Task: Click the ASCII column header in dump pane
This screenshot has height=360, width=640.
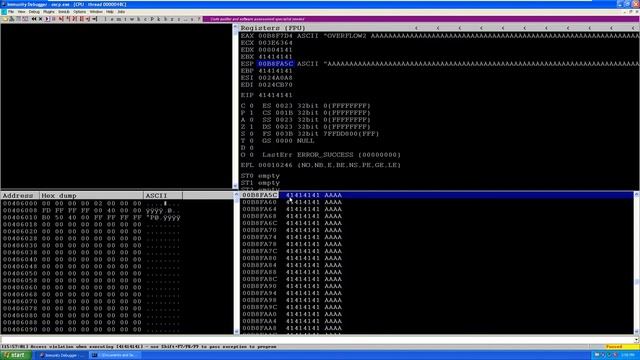Action: pyautogui.click(x=163, y=196)
